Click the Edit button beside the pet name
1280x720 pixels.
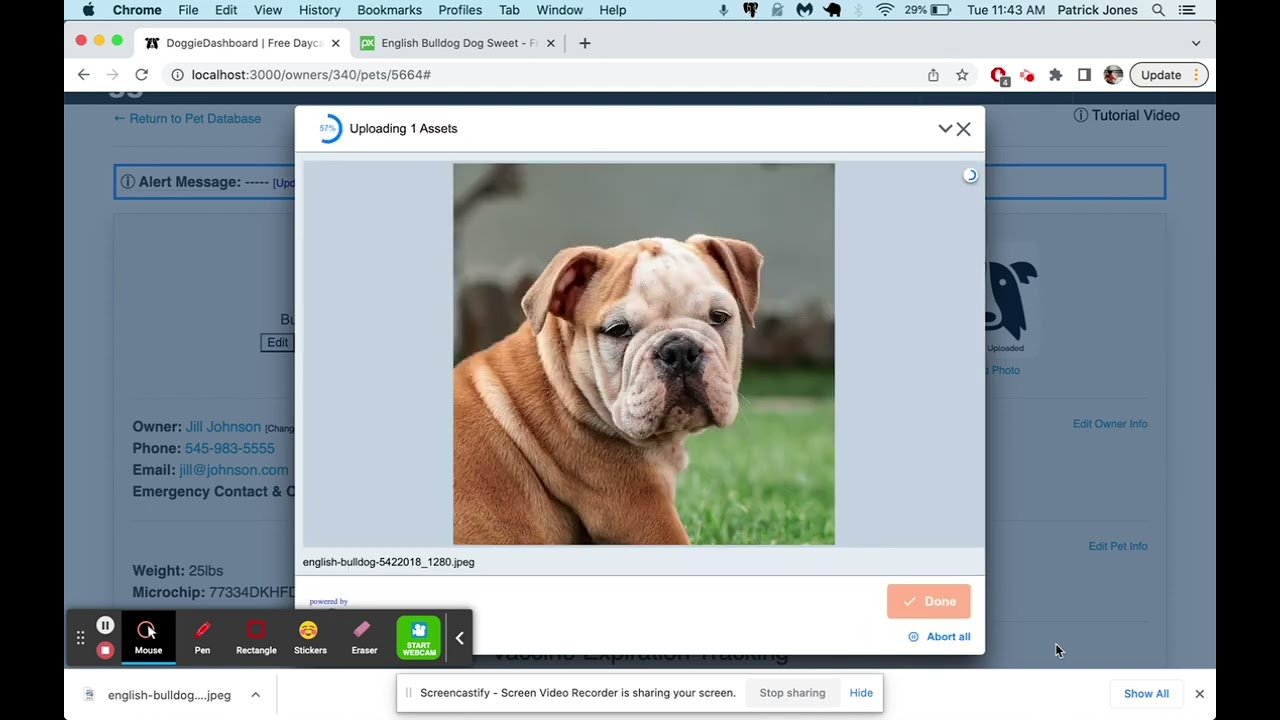(277, 343)
